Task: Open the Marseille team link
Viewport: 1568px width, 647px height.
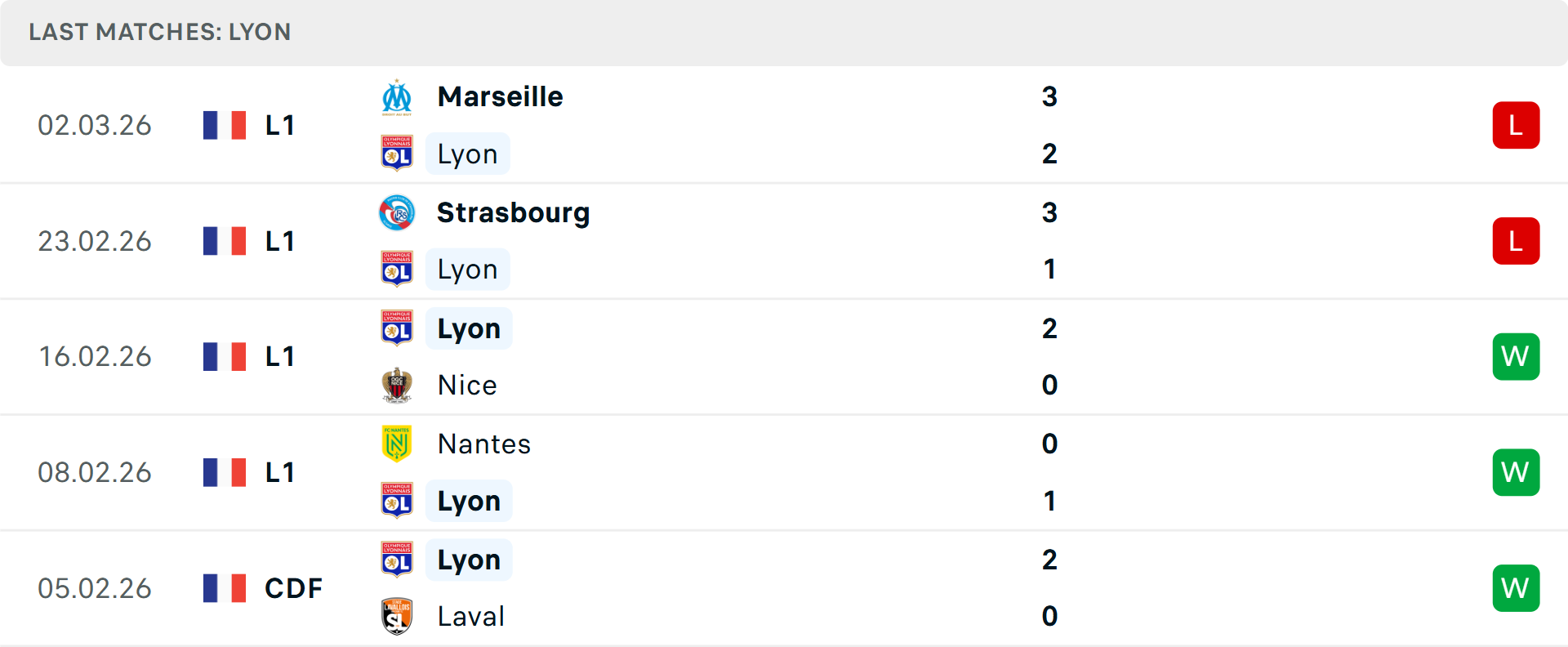Action: click(500, 97)
